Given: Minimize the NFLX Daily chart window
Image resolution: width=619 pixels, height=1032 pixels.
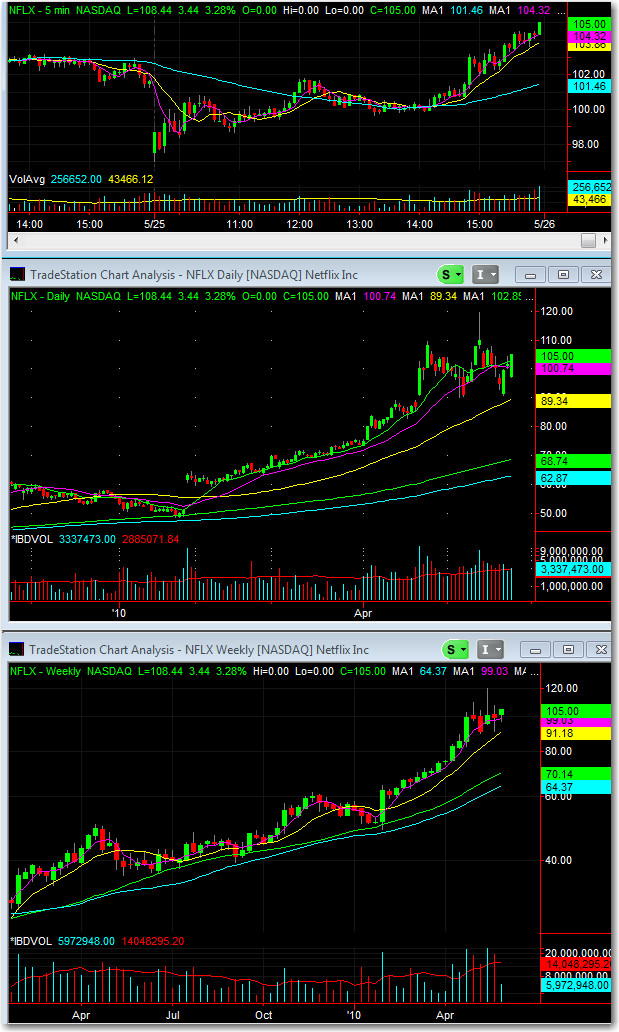Looking at the screenshot, I should pyautogui.click(x=530, y=274).
